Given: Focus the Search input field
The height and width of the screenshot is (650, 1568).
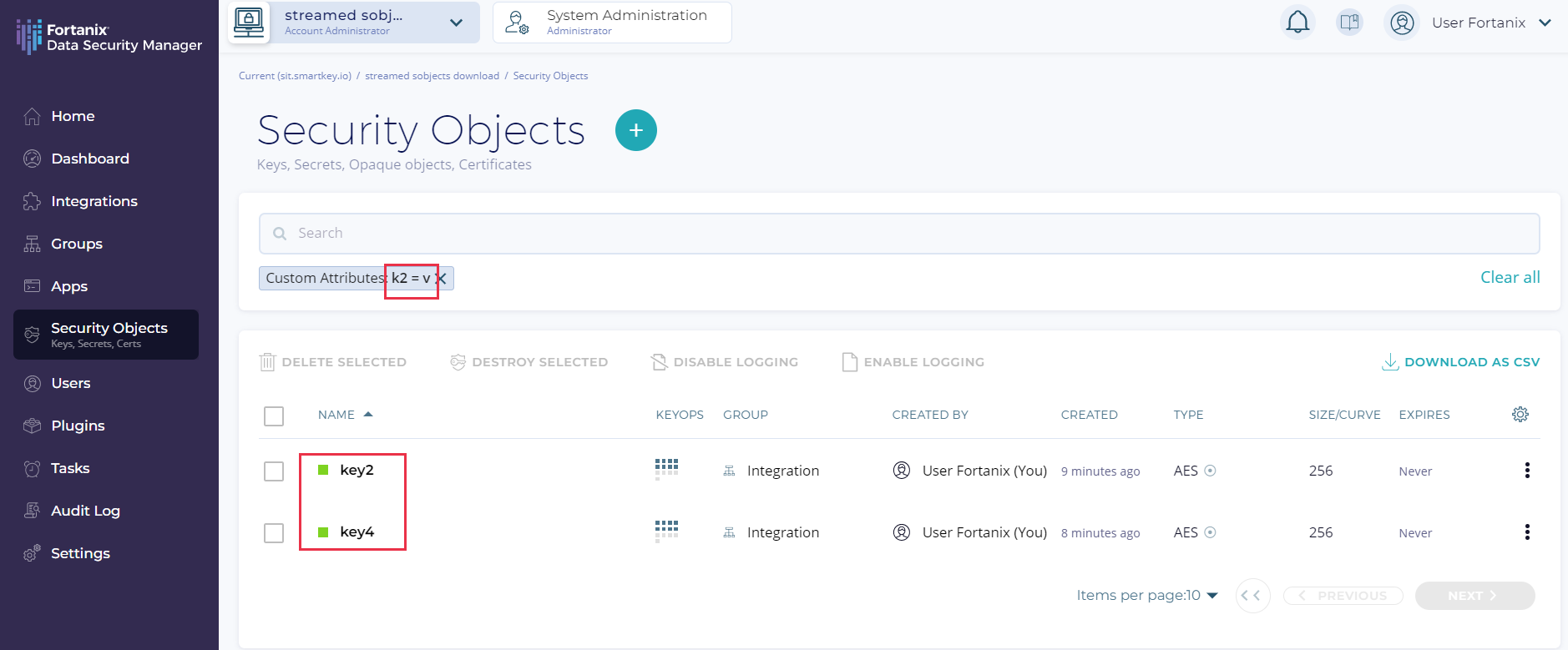Looking at the screenshot, I should 898,234.
